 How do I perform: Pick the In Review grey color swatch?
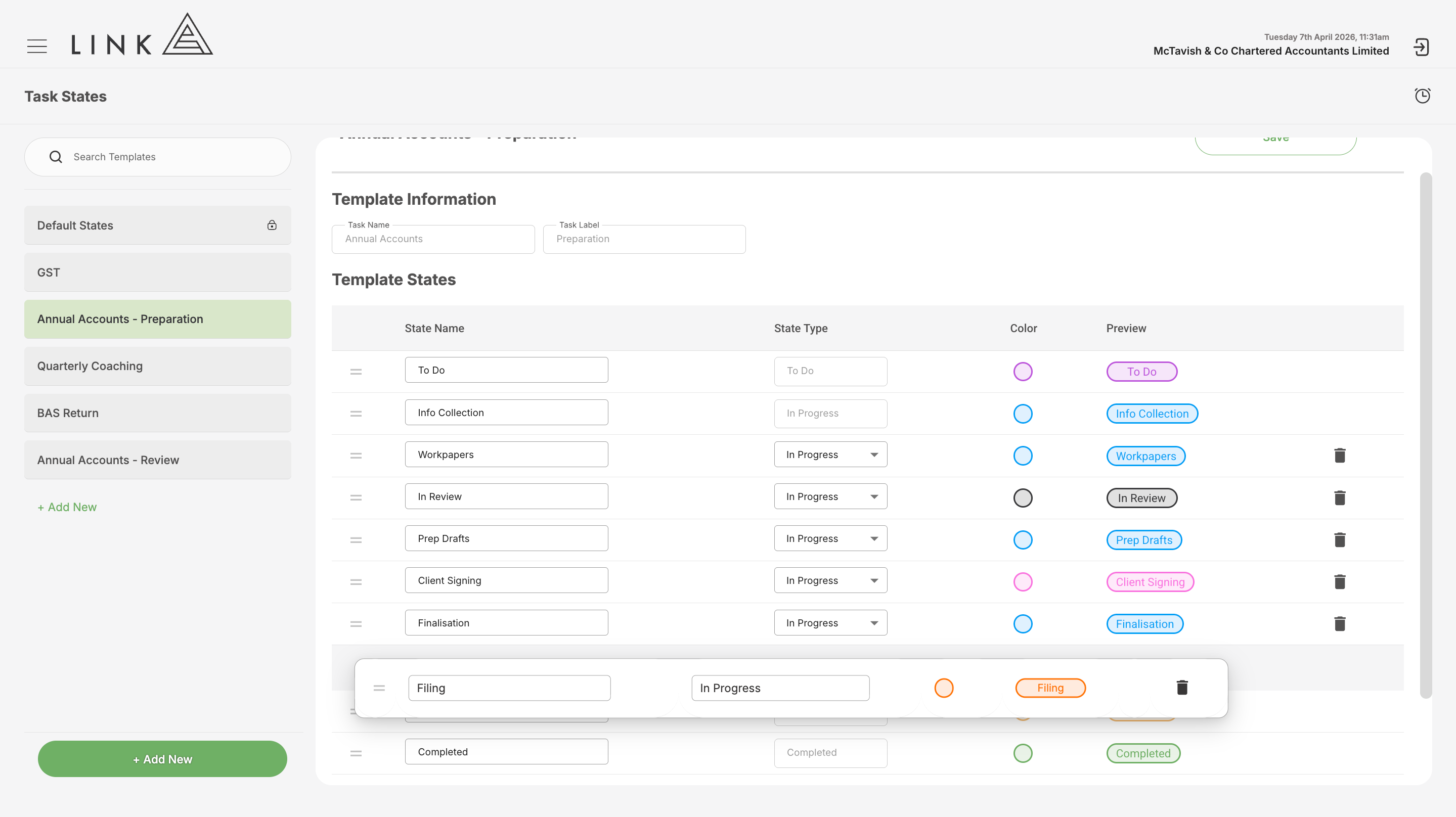point(1023,498)
